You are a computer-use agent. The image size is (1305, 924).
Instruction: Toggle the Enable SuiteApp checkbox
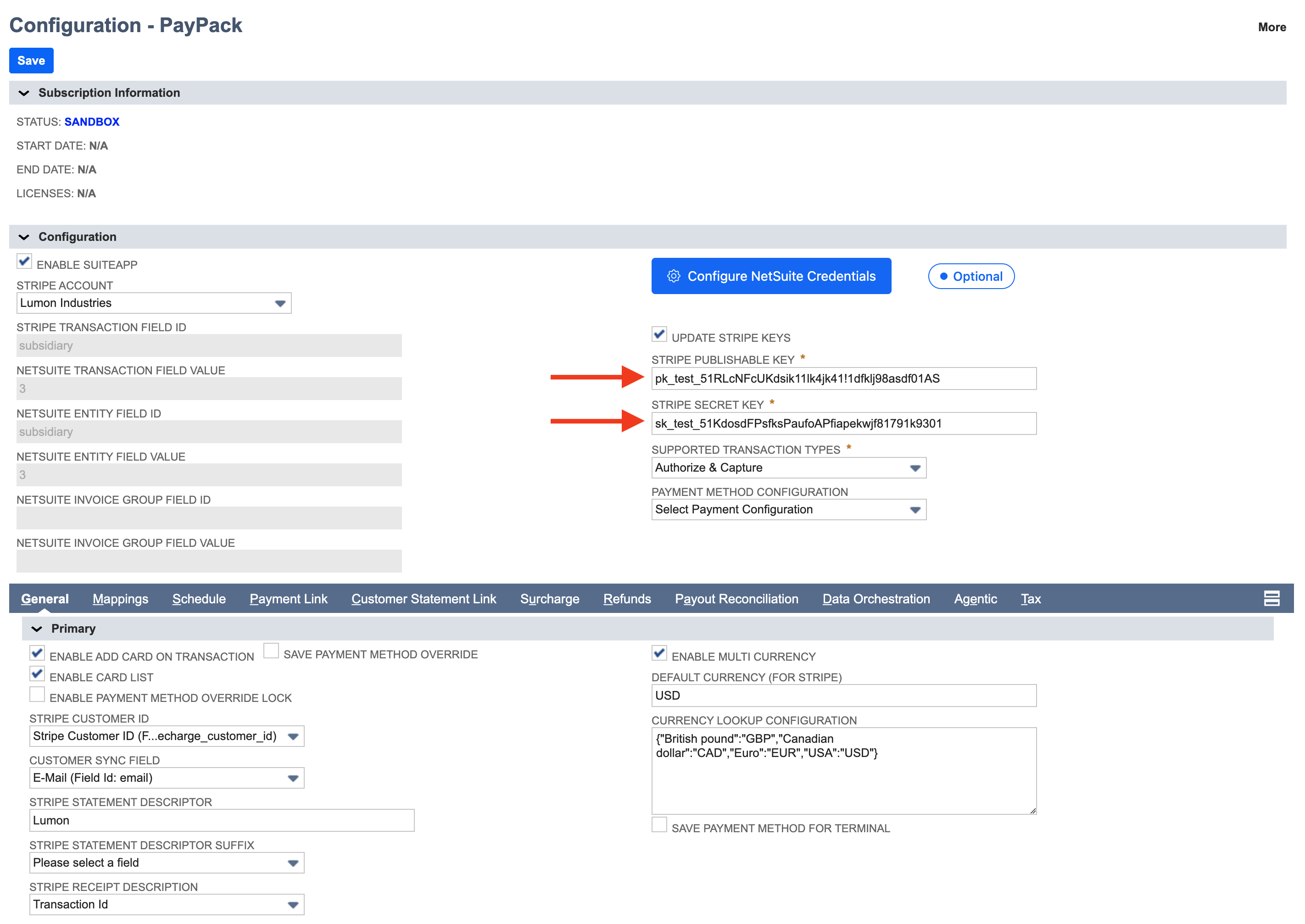click(x=24, y=262)
